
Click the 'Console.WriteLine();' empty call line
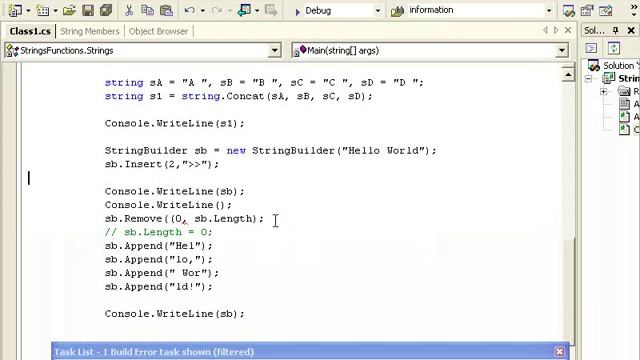click(x=168, y=205)
